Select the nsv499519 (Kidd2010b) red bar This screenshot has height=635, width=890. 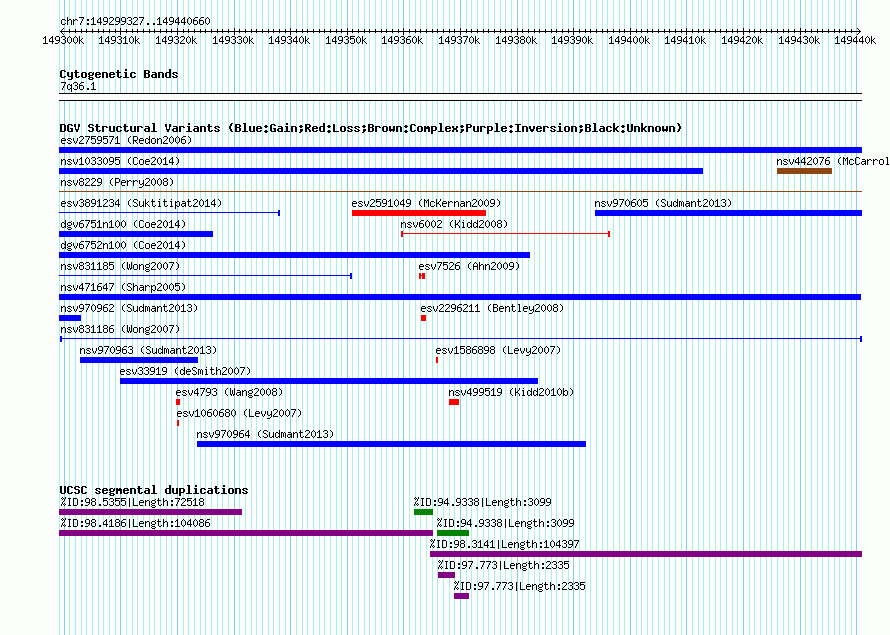tap(454, 402)
